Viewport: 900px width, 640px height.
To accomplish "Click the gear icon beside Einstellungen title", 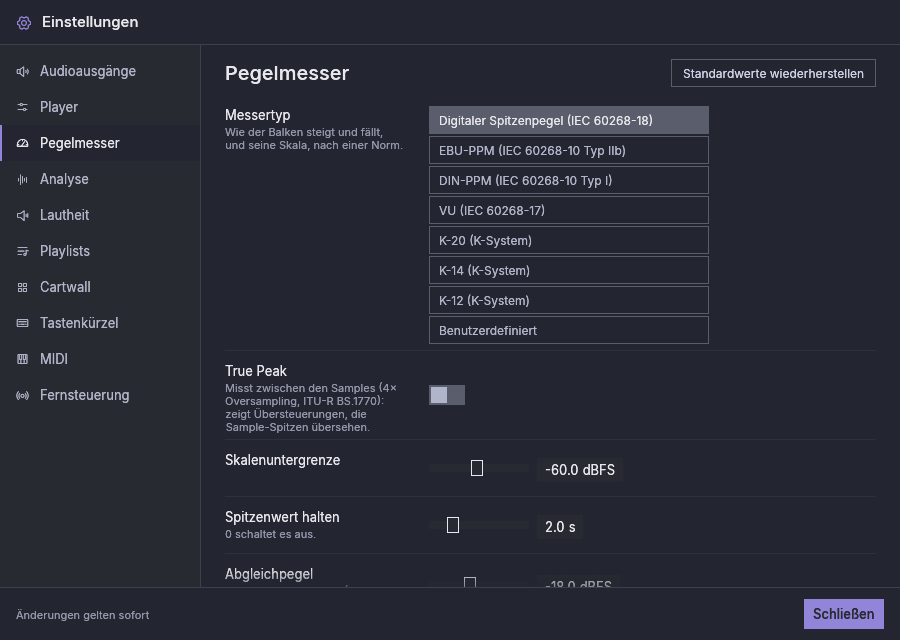I will tap(24, 23).
